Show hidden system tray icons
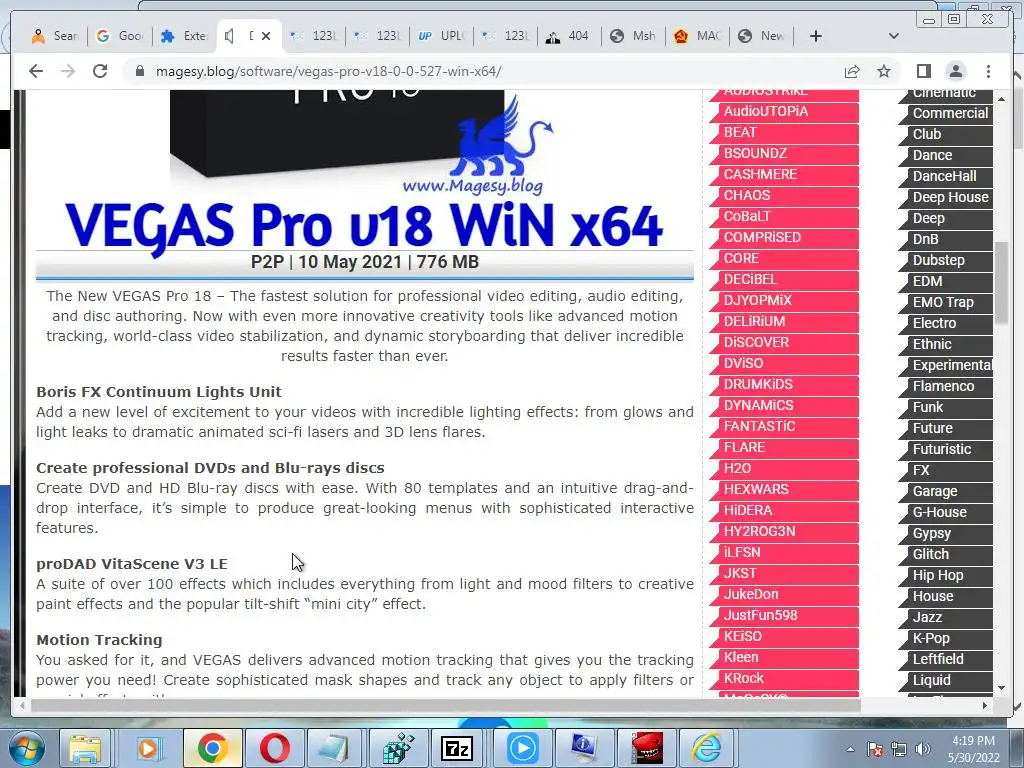1024x768 pixels. pyautogui.click(x=850, y=749)
